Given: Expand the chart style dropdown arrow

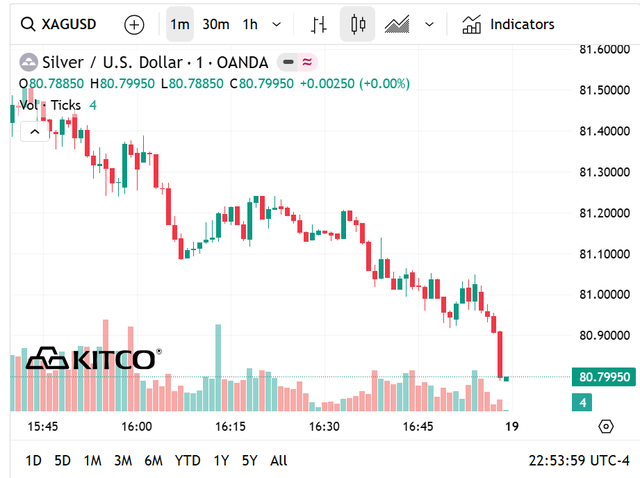Looking at the screenshot, I should (430, 24).
